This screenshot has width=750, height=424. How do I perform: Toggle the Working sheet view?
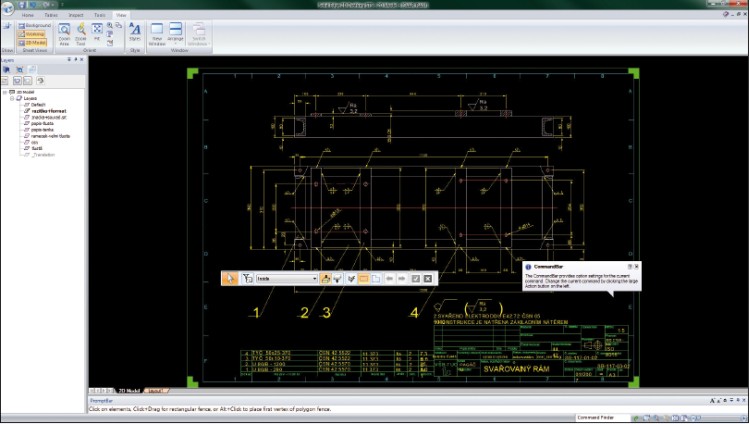coord(33,32)
